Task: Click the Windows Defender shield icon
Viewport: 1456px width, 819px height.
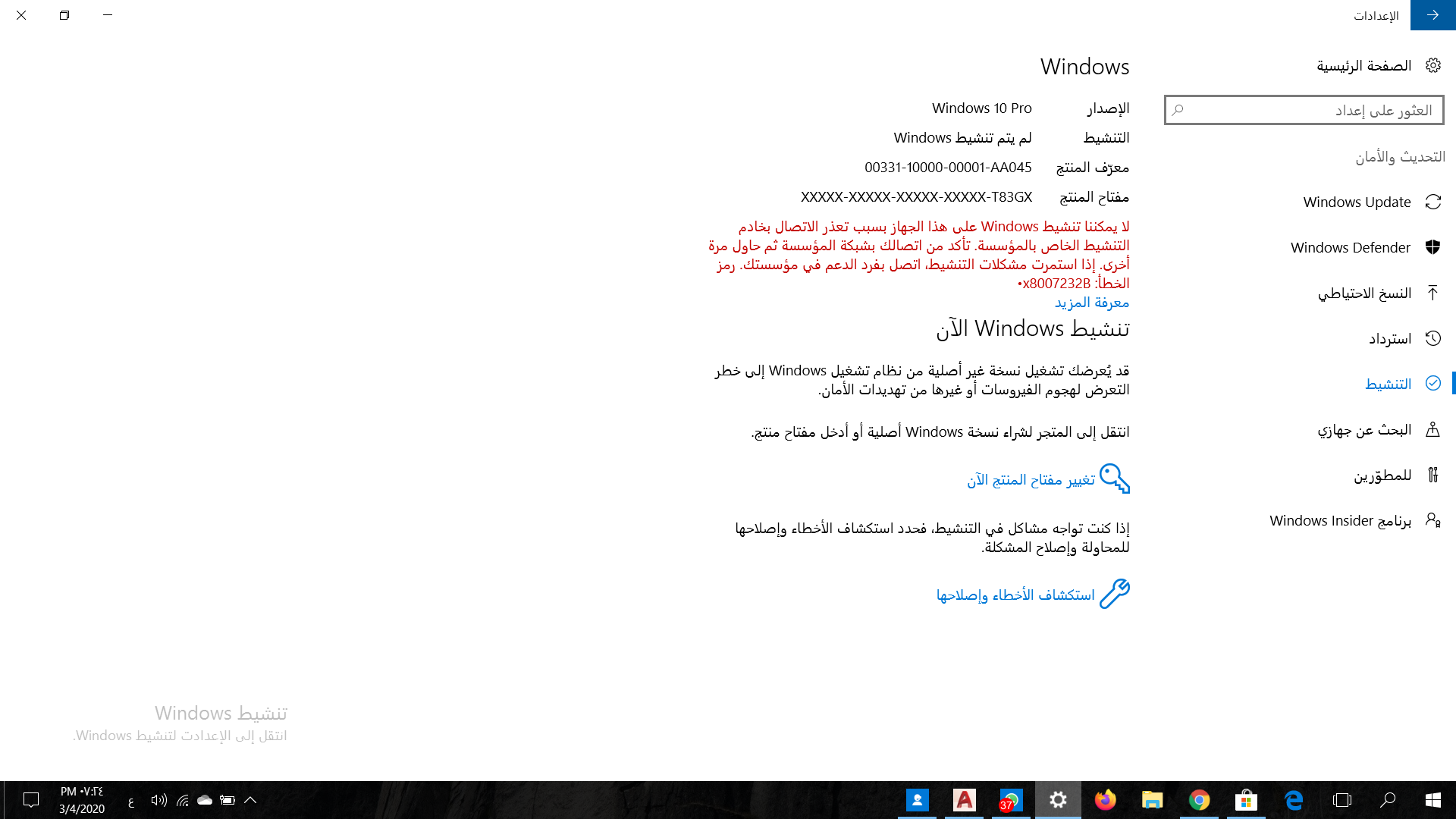Action: 1432,247
